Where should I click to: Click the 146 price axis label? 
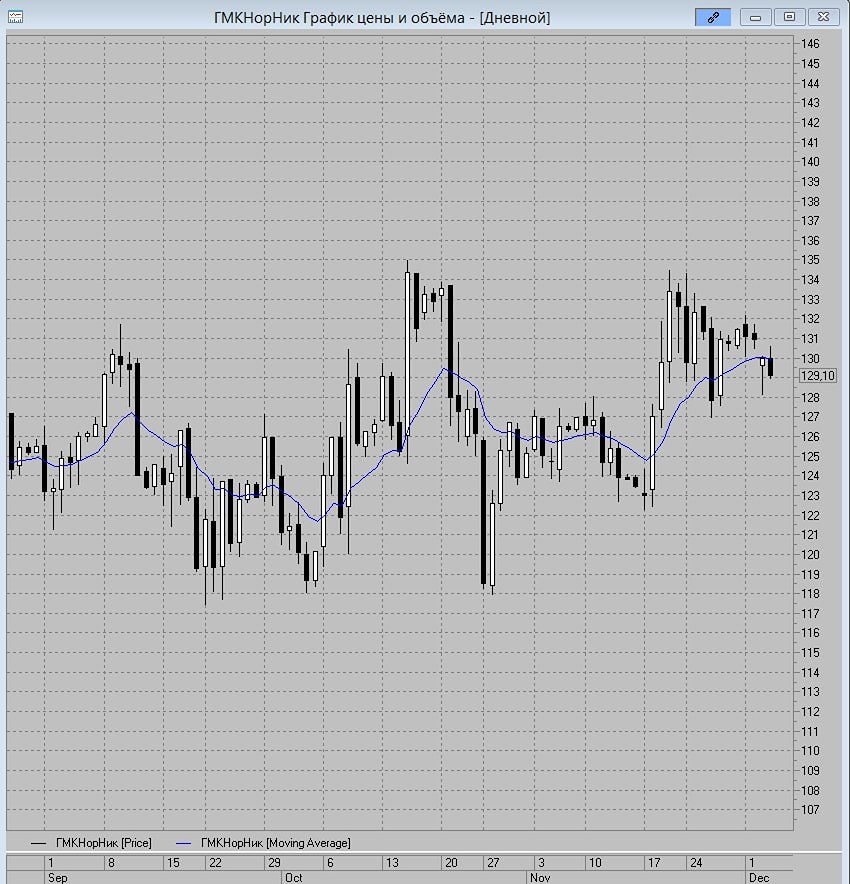[810, 43]
